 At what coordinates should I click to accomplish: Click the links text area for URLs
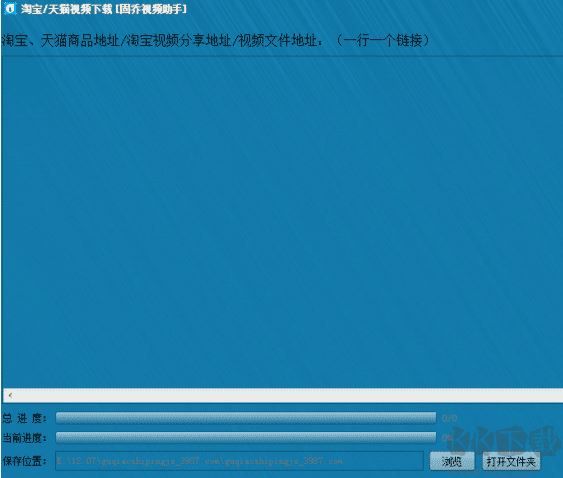[x=282, y=222]
